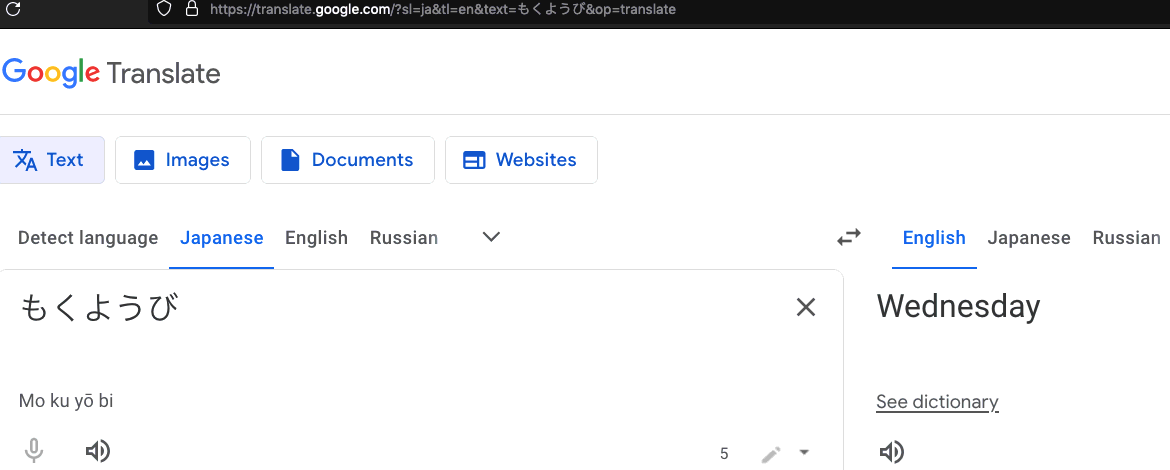This screenshot has width=1170, height=470.
Task: Listen to the Japanese source text
Action: (98, 451)
